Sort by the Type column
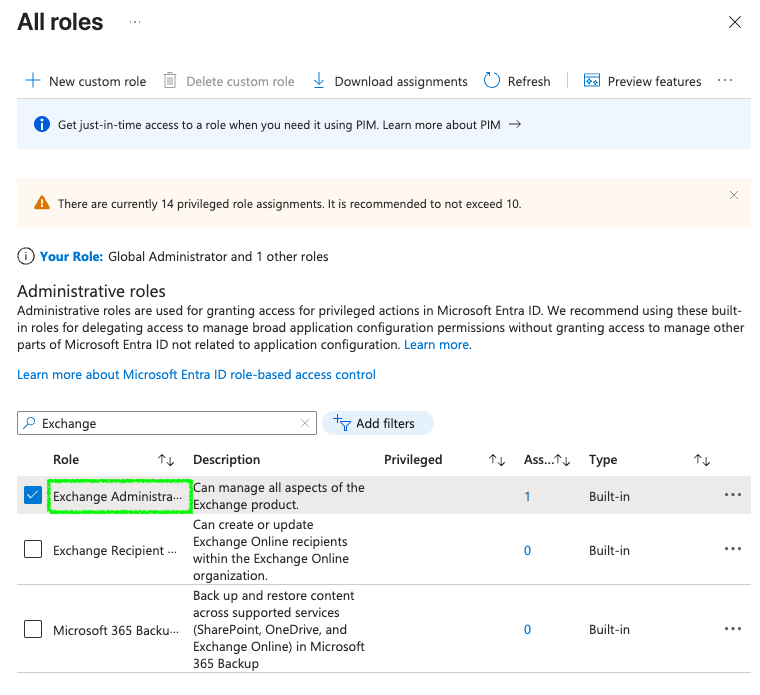Image resolution: width=760 pixels, height=695 pixels. point(702,459)
